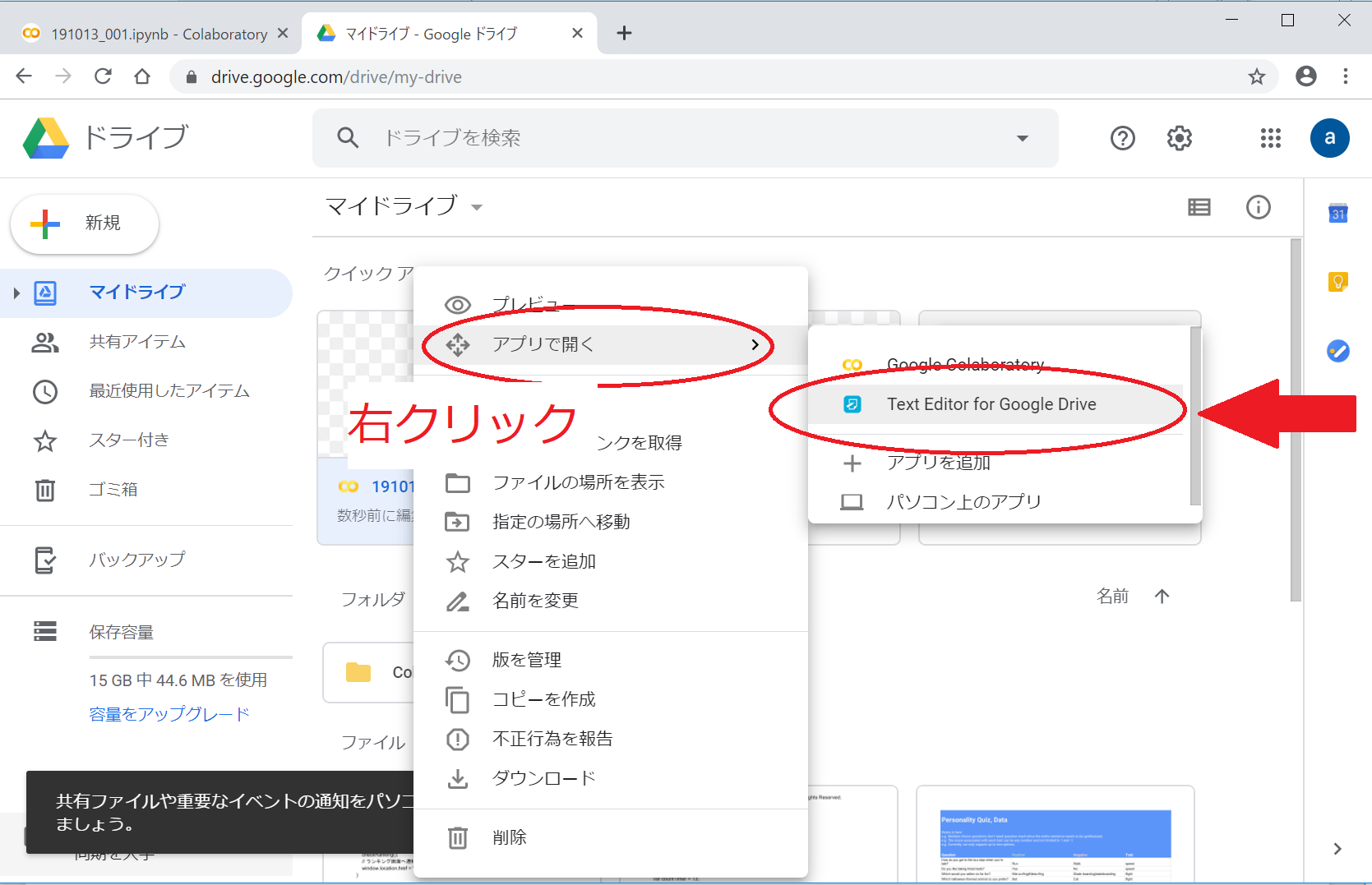The width and height of the screenshot is (1372, 885).
Task: Click the help question mark icon
Action: tap(1122, 138)
